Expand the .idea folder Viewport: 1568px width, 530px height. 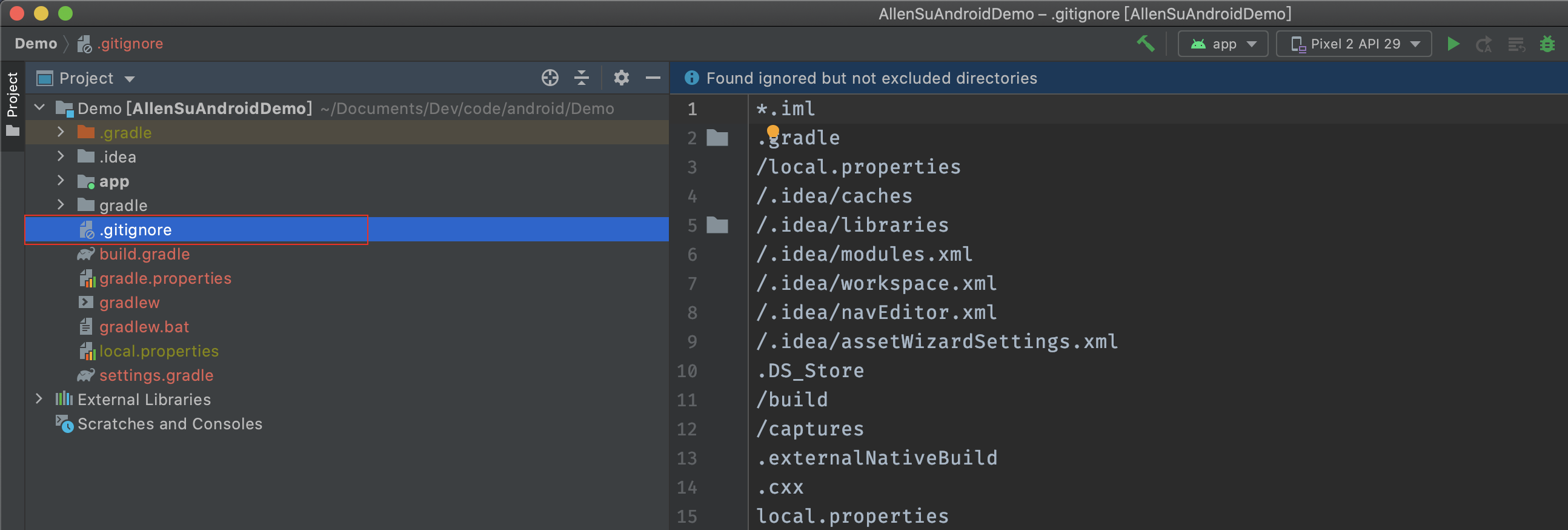[x=60, y=156]
